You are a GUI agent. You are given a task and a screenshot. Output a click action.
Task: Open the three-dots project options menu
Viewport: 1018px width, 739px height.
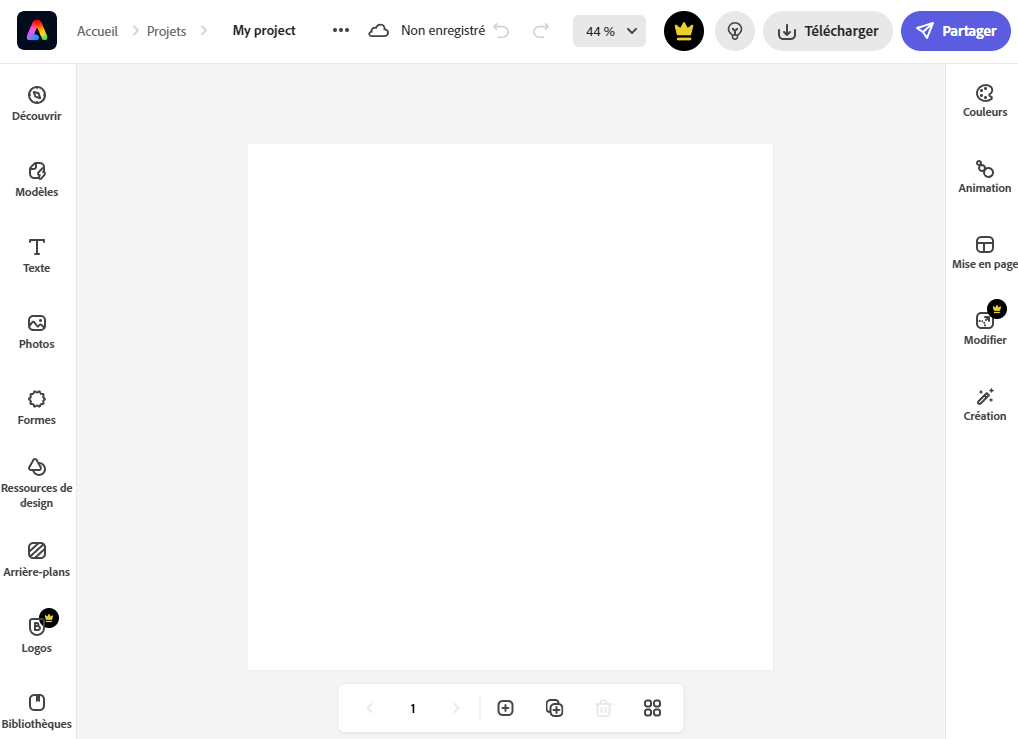point(341,31)
